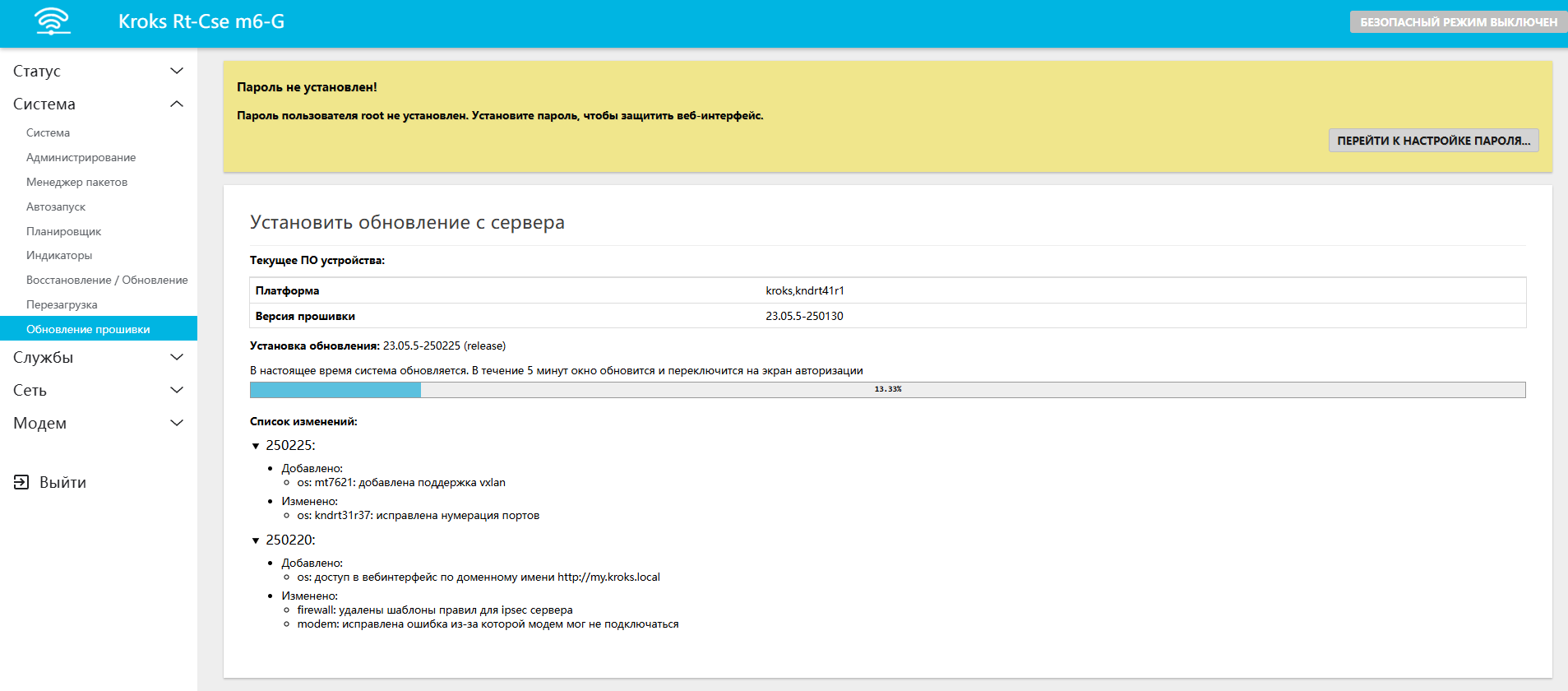Click the Kroks Wi-Fi logo icon
The height and width of the screenshot is (691, 1568).
[53, 21]
